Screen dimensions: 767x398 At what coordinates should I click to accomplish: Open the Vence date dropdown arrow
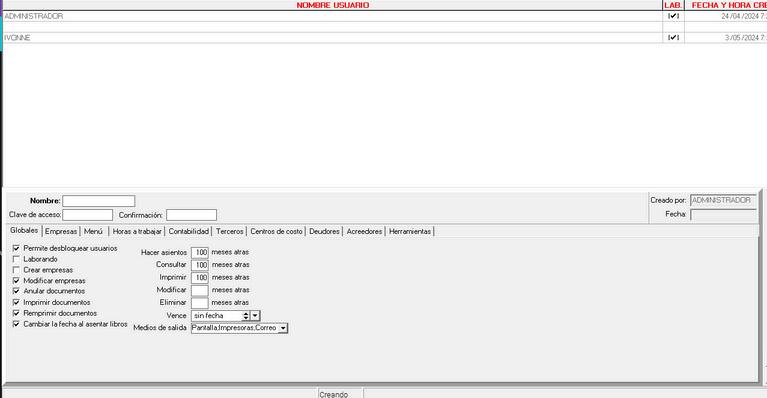click(255, 316)
